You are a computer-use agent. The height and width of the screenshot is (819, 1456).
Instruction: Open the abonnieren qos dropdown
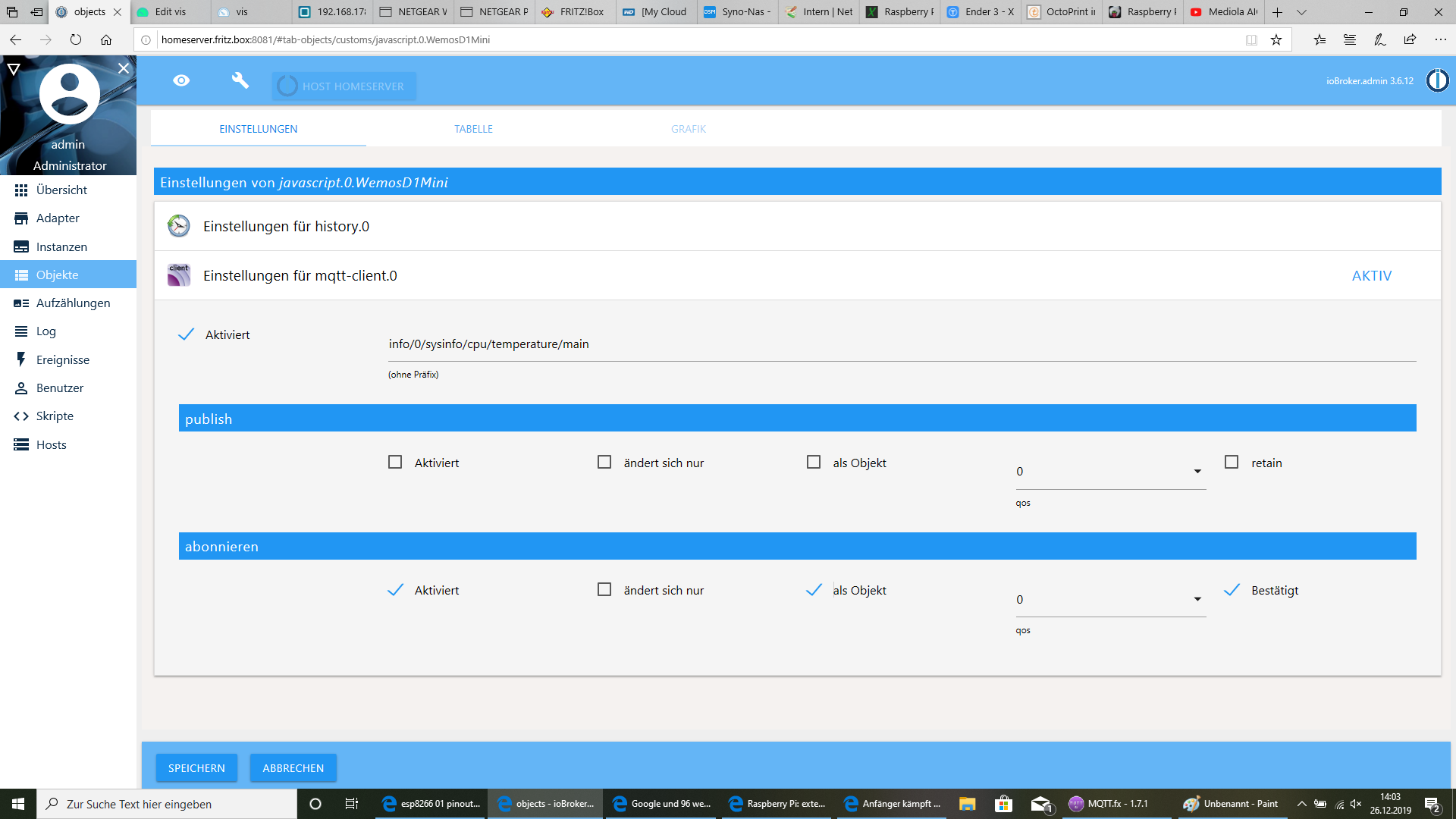tap(1109, 599)
